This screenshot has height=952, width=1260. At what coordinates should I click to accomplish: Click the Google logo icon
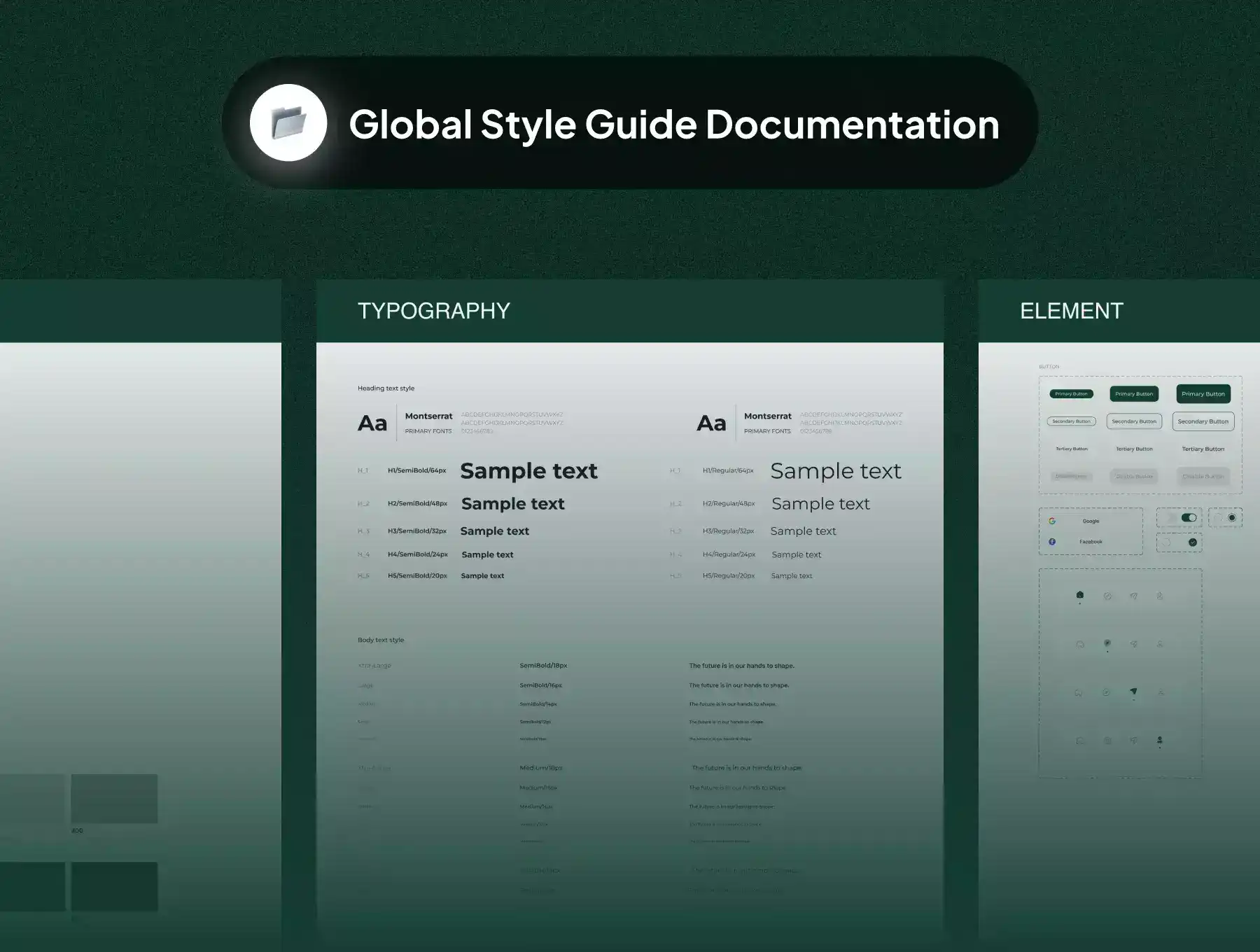click(x=1051, y=521)
